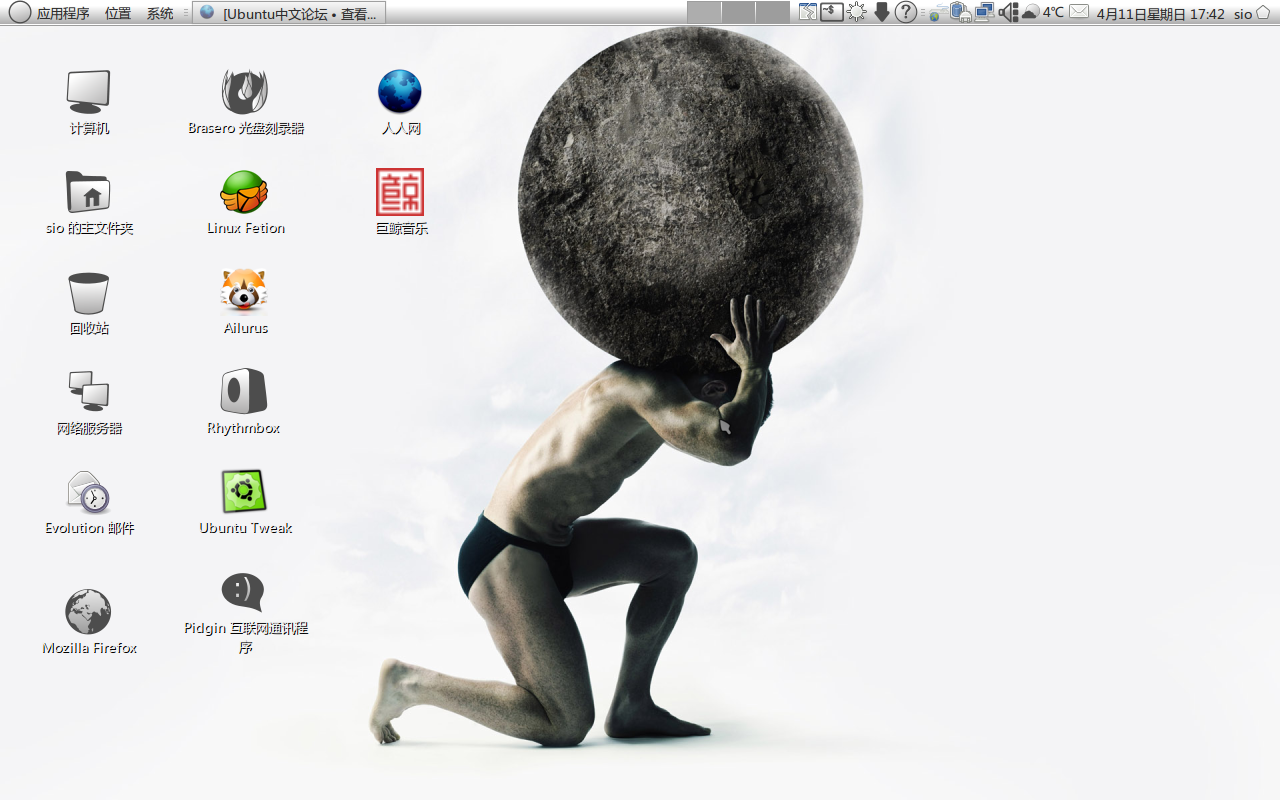Open the network connection monitors icon

point(985,12)
